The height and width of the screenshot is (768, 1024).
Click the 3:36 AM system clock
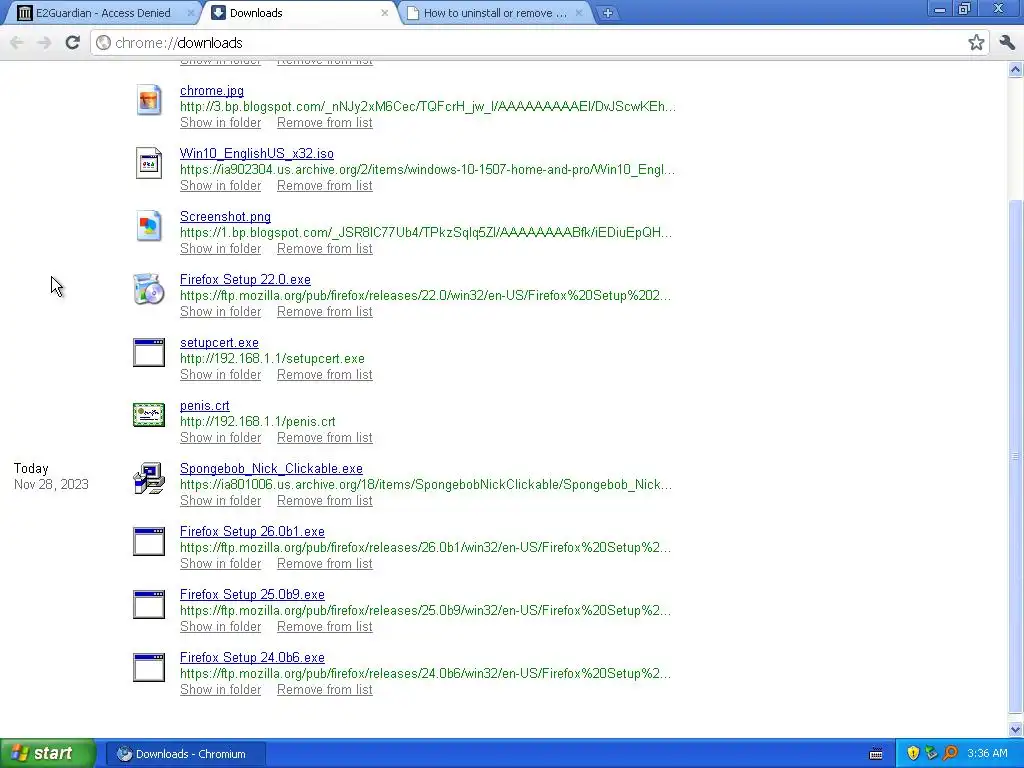click(987, 754)
